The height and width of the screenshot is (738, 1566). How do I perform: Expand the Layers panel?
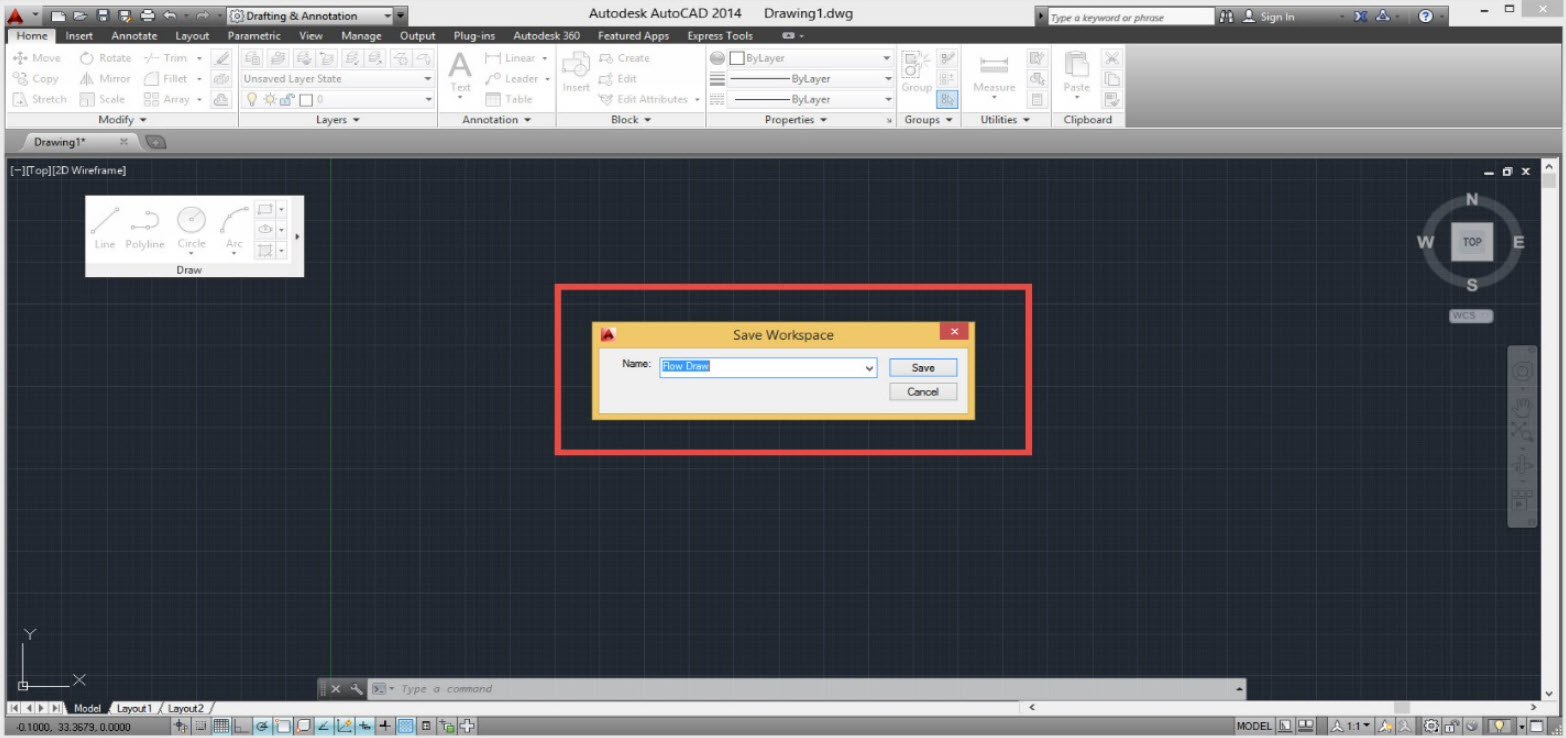[x=337, y=120]
